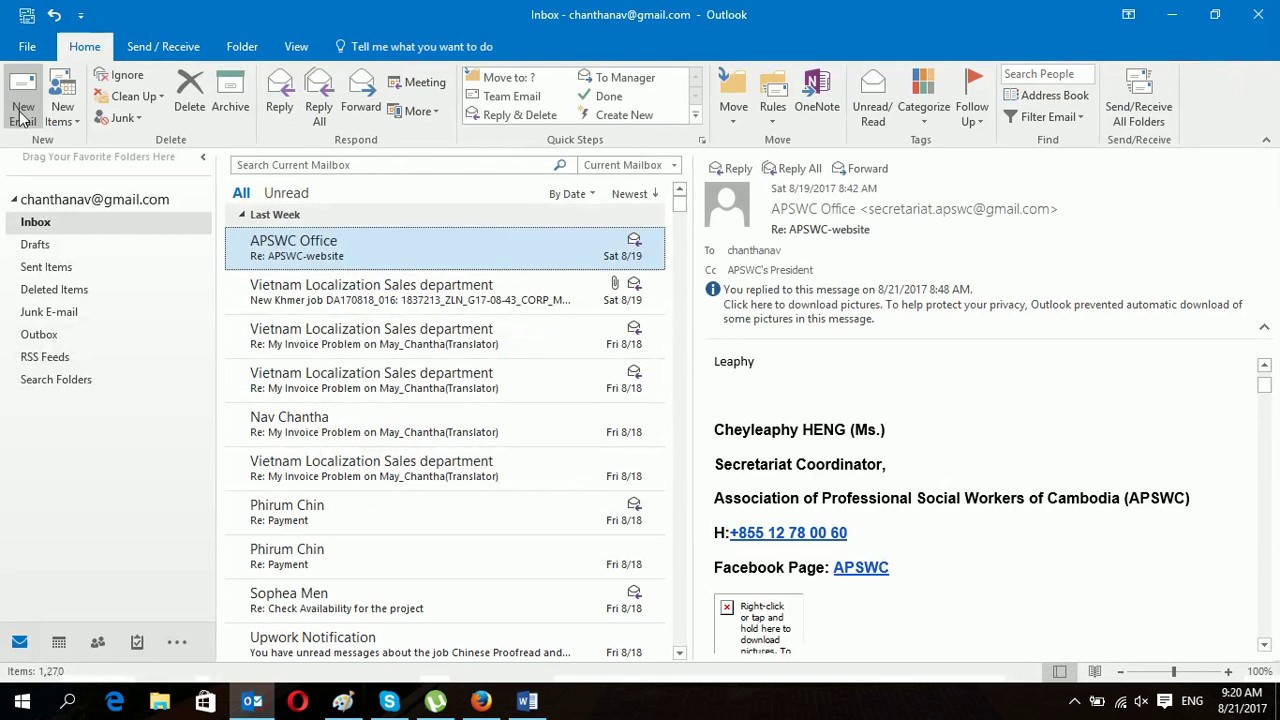
Task: Click the +855 12 78 00 60 link
Action: click(x=788, y=533)
